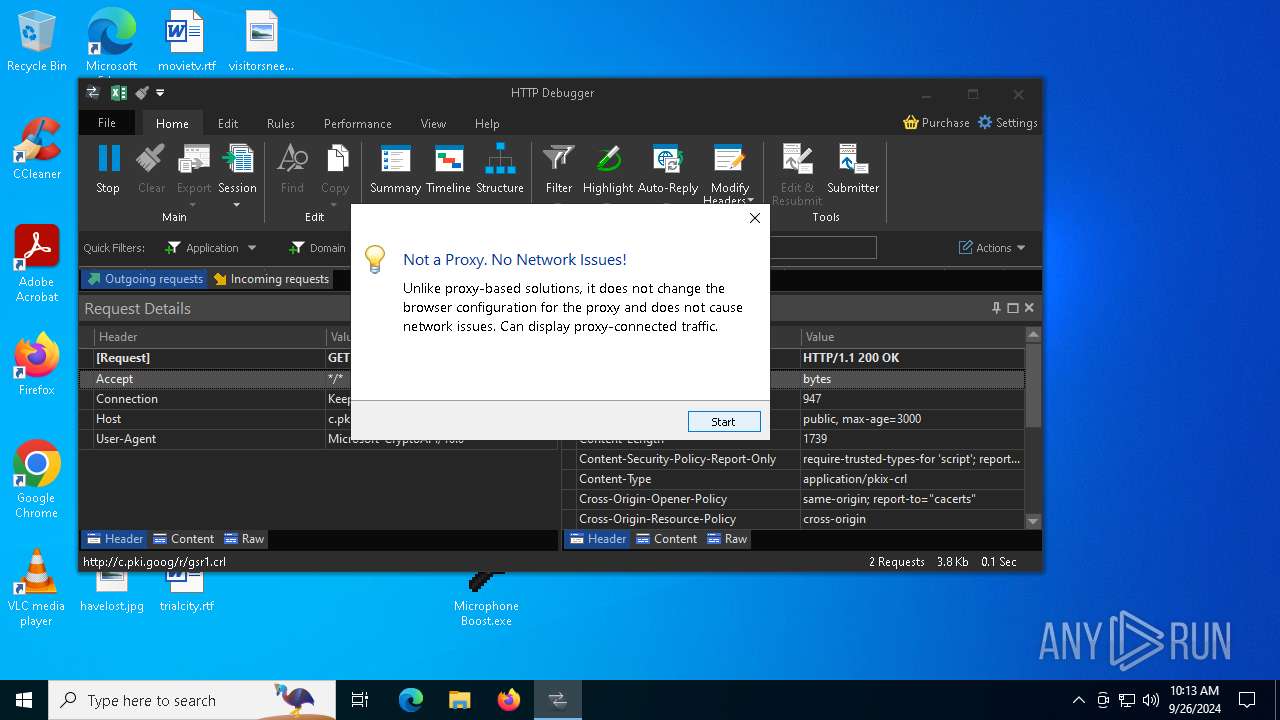The width and height of the screenshot is (1280, 720).
Task: Click the Stop capture icon
Action: [x=108, y=159]
